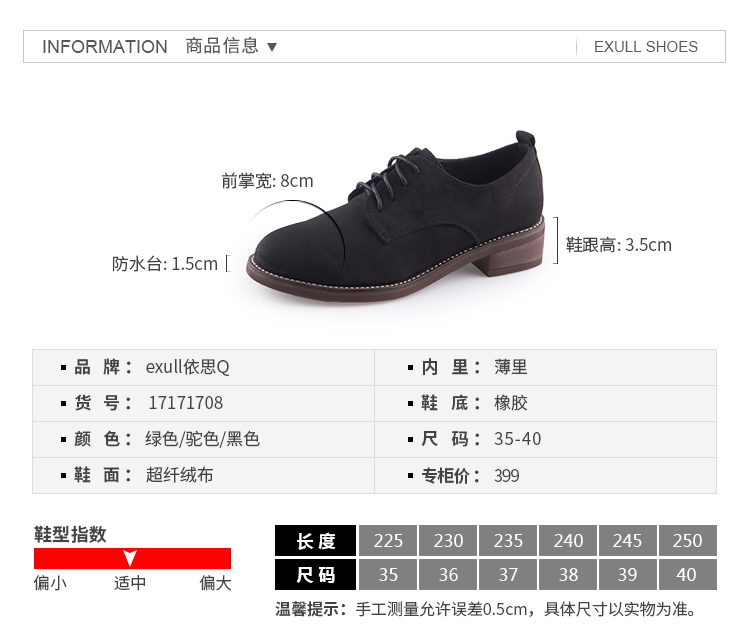This screenshot has width=750, height=633.
Task: Select size 38 cell
Action: click(x=568, y=574)
